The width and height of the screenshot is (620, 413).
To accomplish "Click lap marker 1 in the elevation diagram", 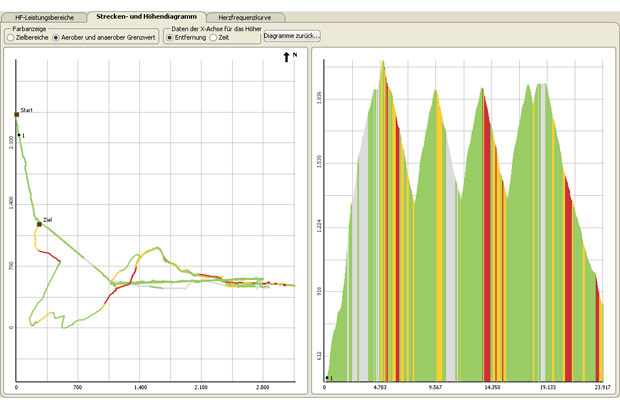I will [328, 378].
